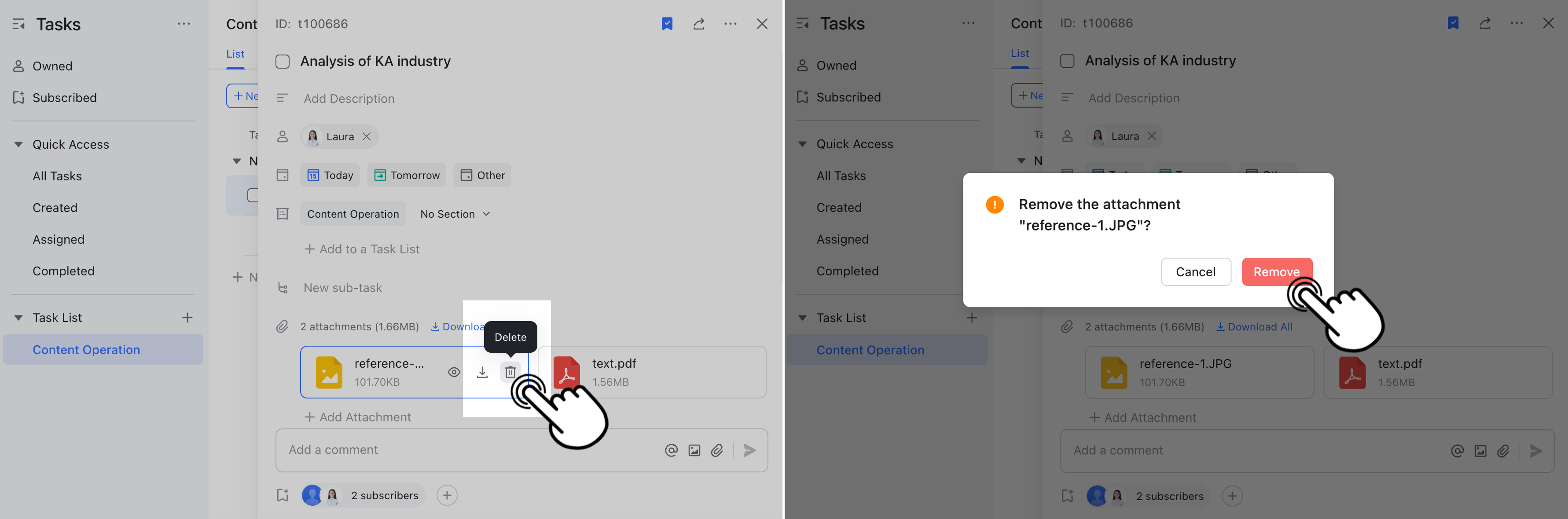Click the bookmark icon in right task panel
Screen dimensions: 1568x519
1453,23
